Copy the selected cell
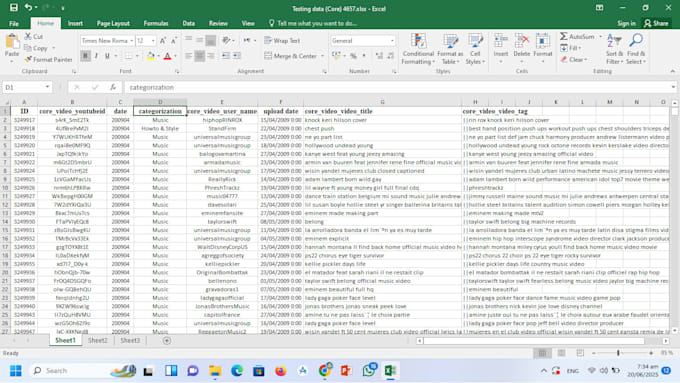This screenshot has height=383, width=680. pyautogui.click(x=36, y=48)
